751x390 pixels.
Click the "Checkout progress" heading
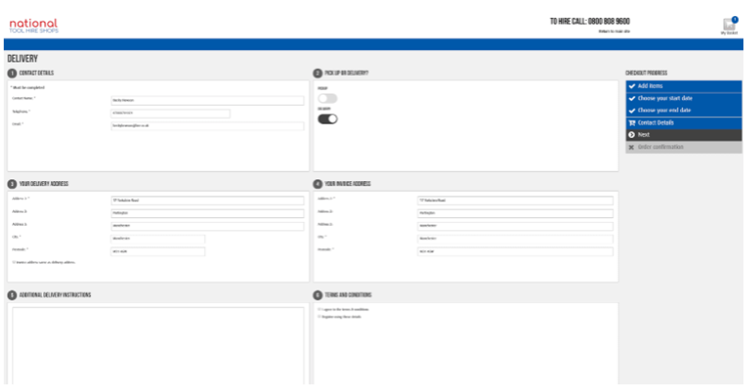coord(646,73)
